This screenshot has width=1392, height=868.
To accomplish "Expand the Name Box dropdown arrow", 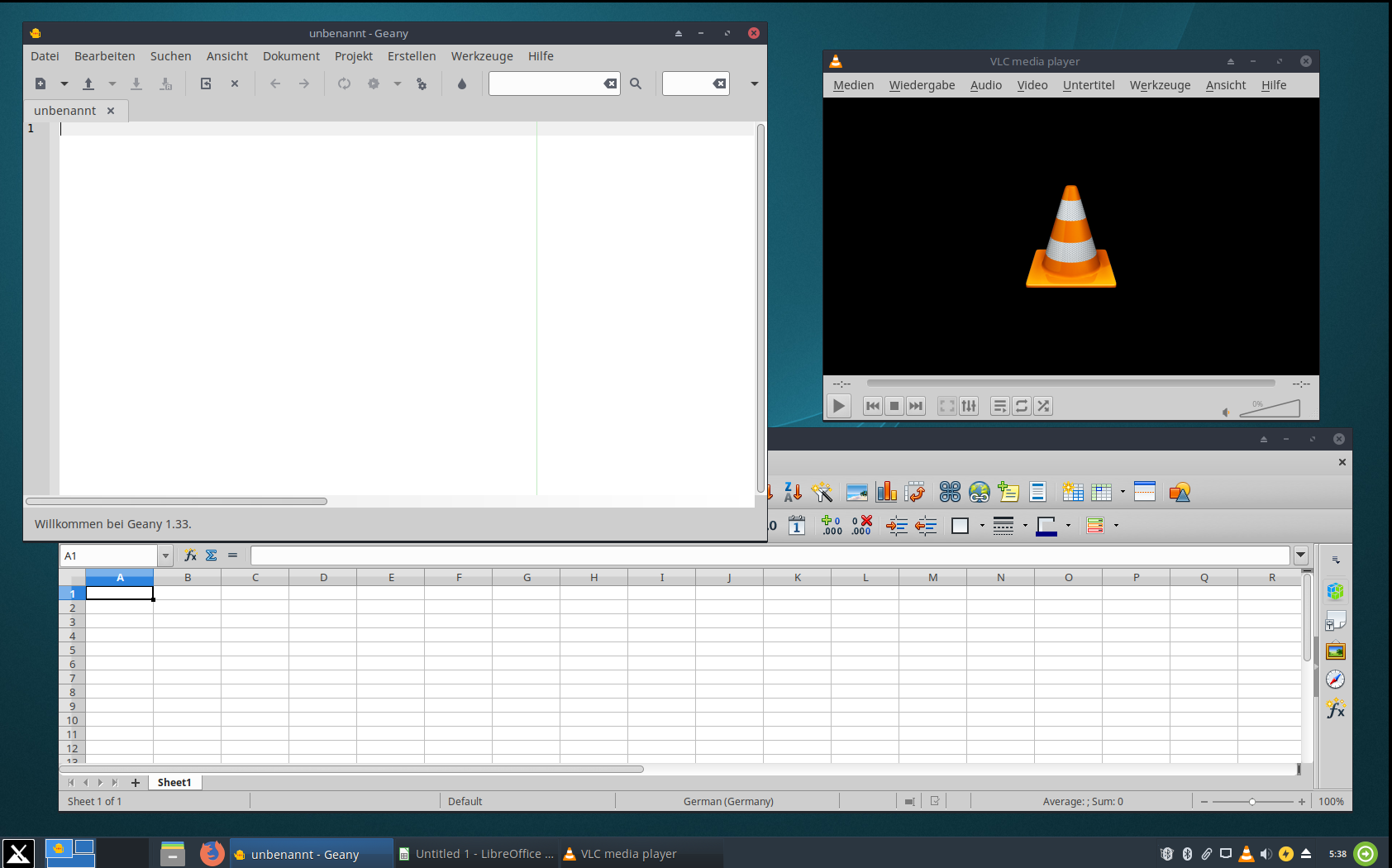I will coord(165,556).
